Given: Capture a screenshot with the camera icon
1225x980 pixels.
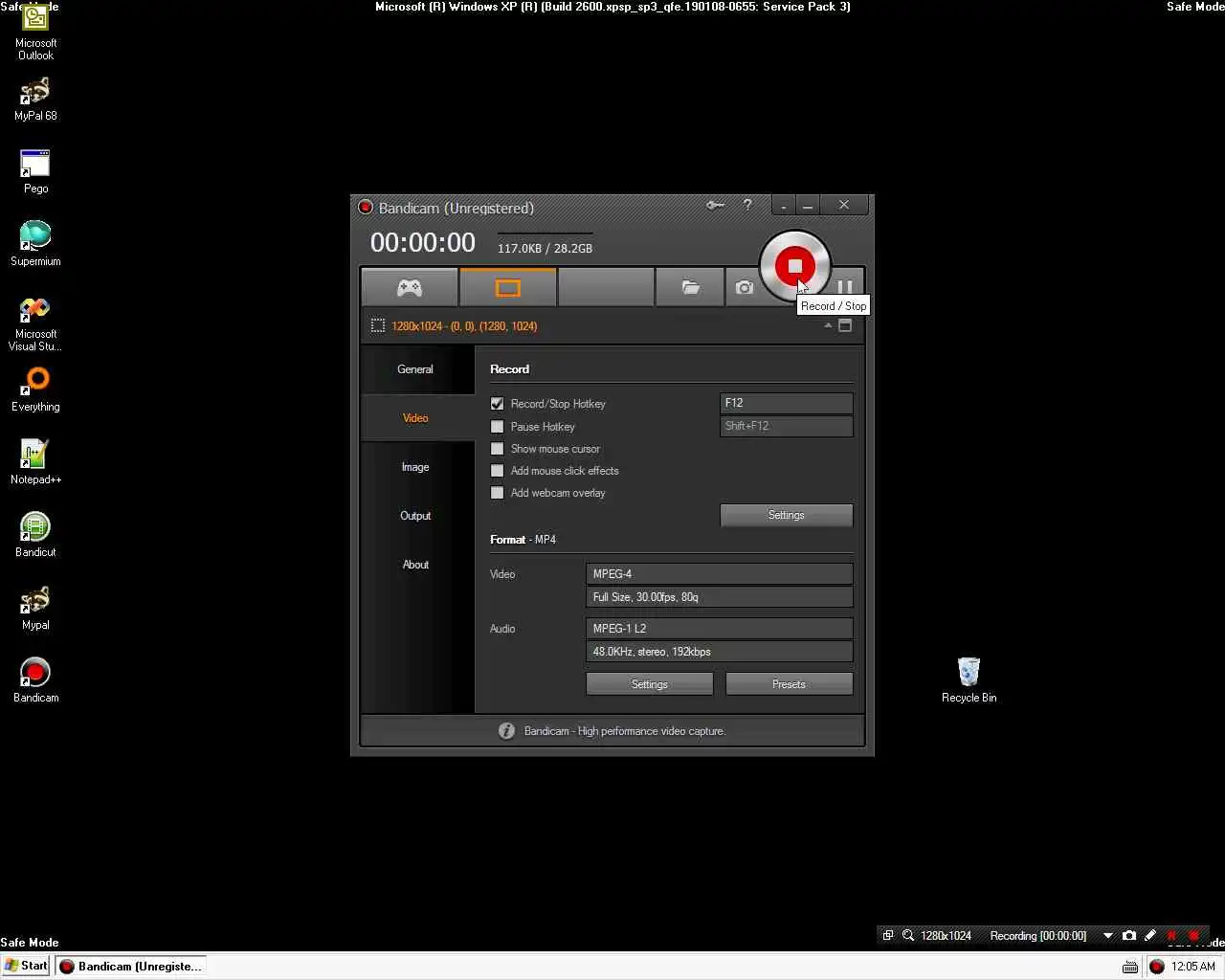Looking at the screenshot, I should click(745, 287).
